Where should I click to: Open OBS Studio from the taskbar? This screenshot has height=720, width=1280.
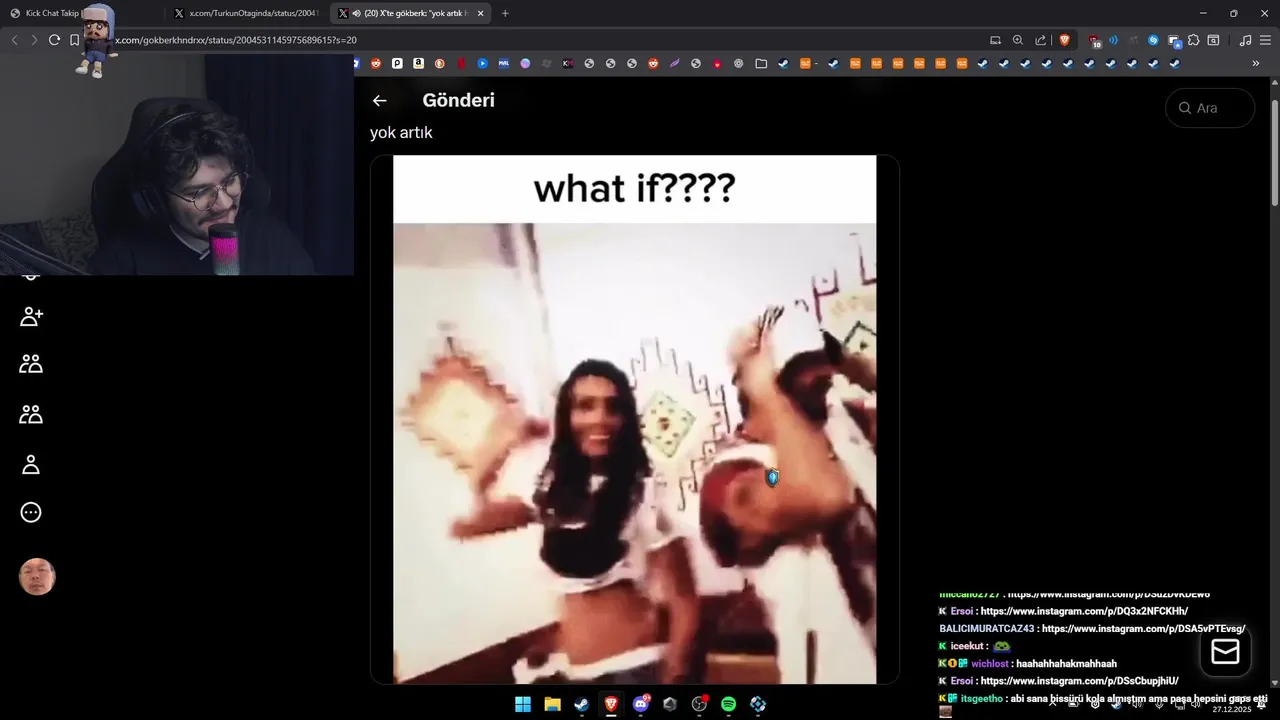[699, 704]
